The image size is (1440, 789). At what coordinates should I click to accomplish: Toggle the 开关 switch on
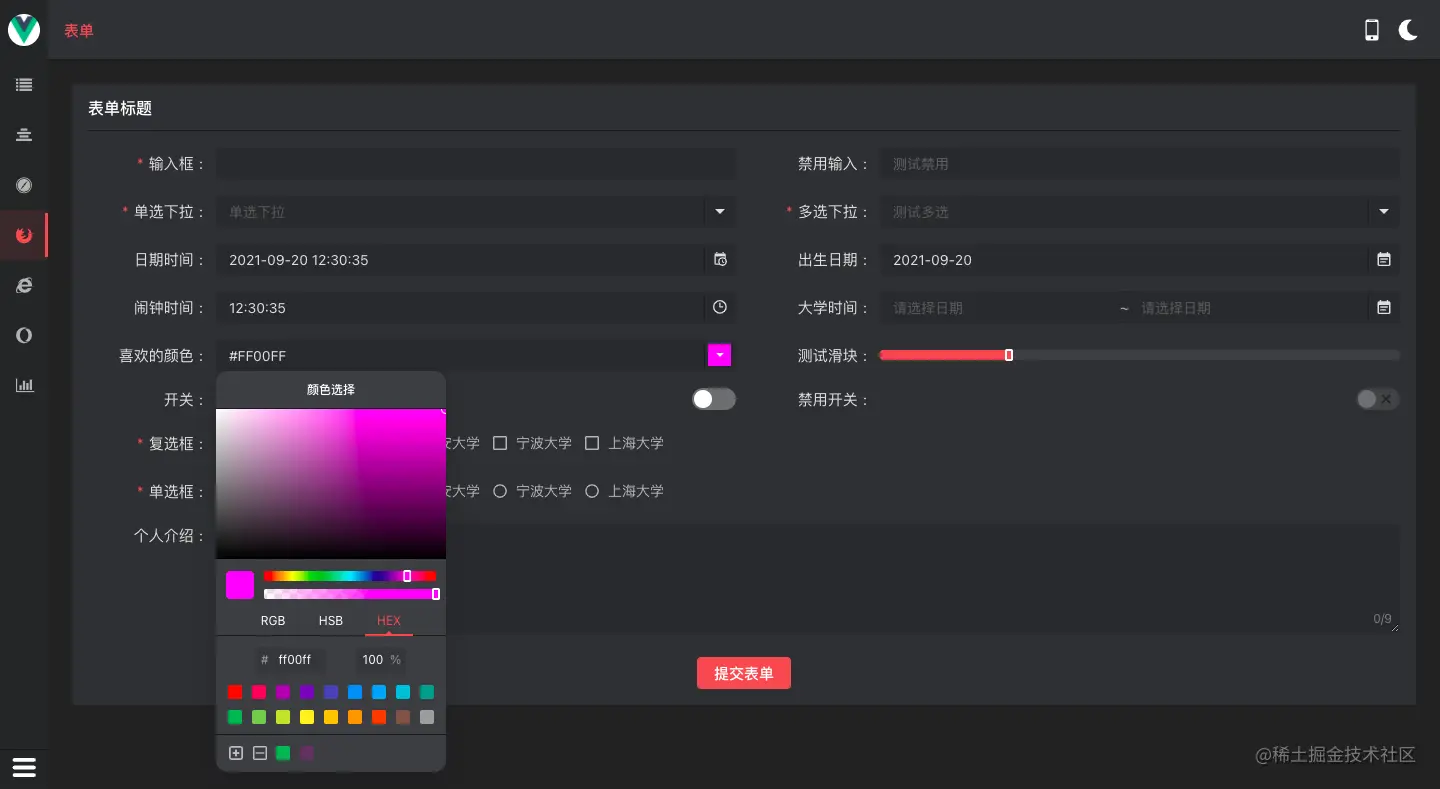click(x=714, y=398)
